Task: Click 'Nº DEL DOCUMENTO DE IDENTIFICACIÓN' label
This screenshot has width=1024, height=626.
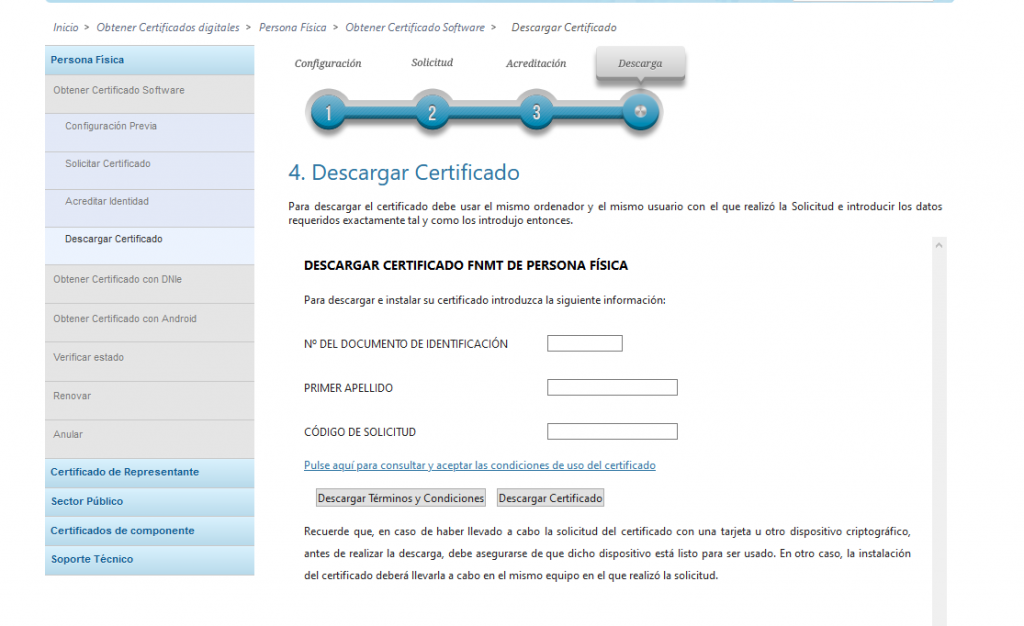Action: point(406,344)
